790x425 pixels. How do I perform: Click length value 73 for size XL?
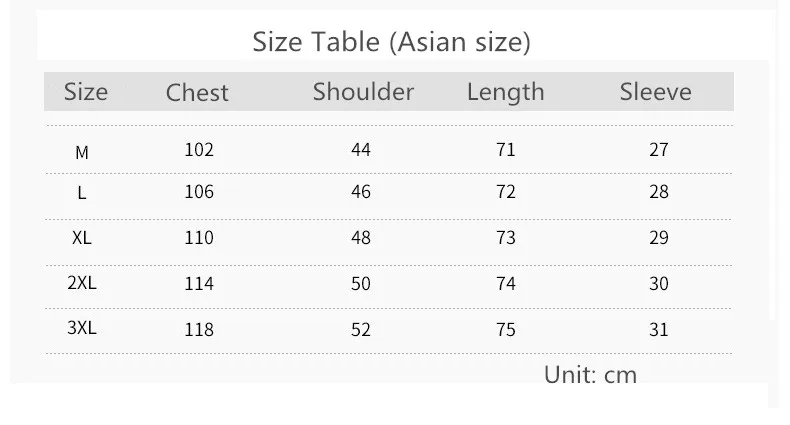[x=506, y=238]
